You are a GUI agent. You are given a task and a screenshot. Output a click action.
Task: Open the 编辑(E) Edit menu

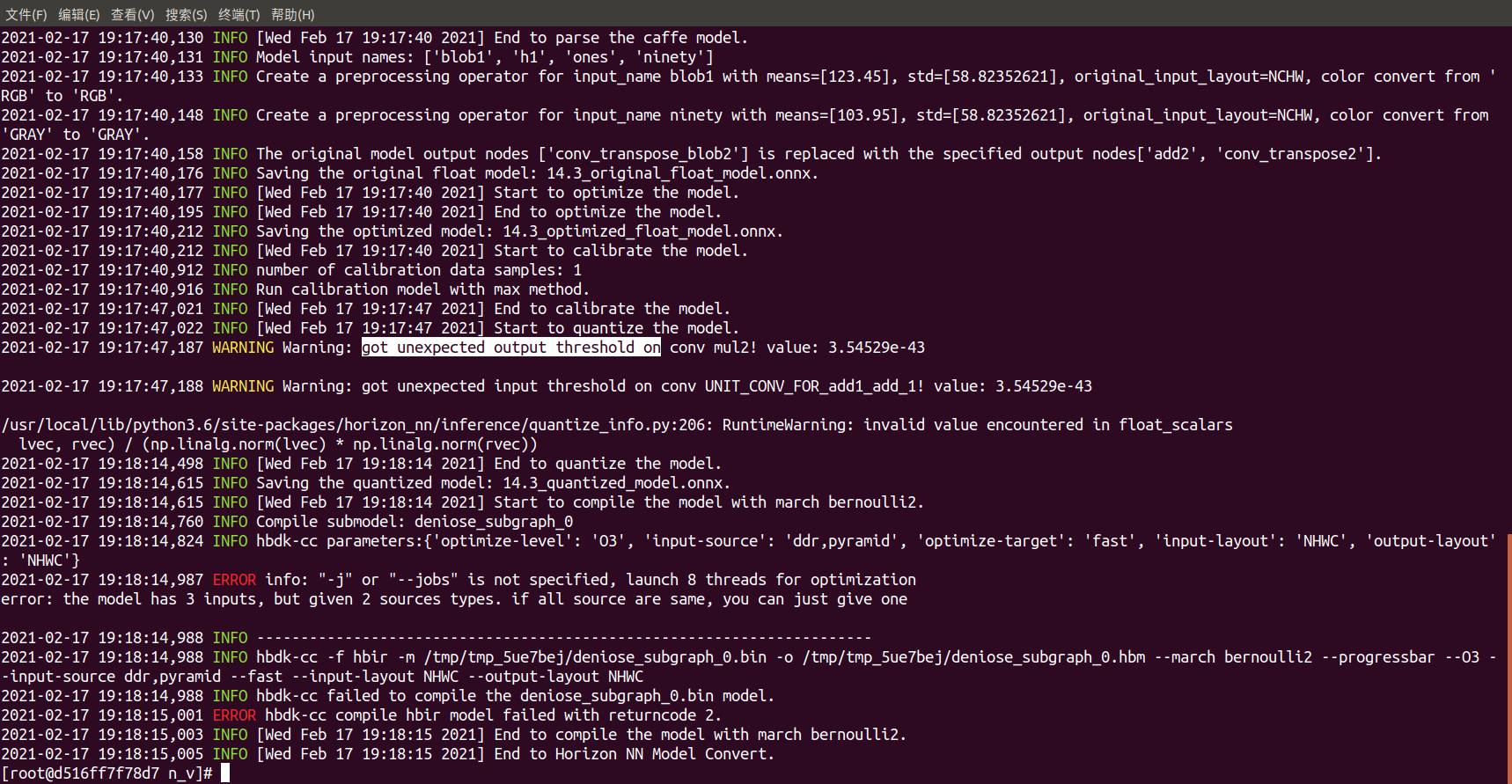79,14
